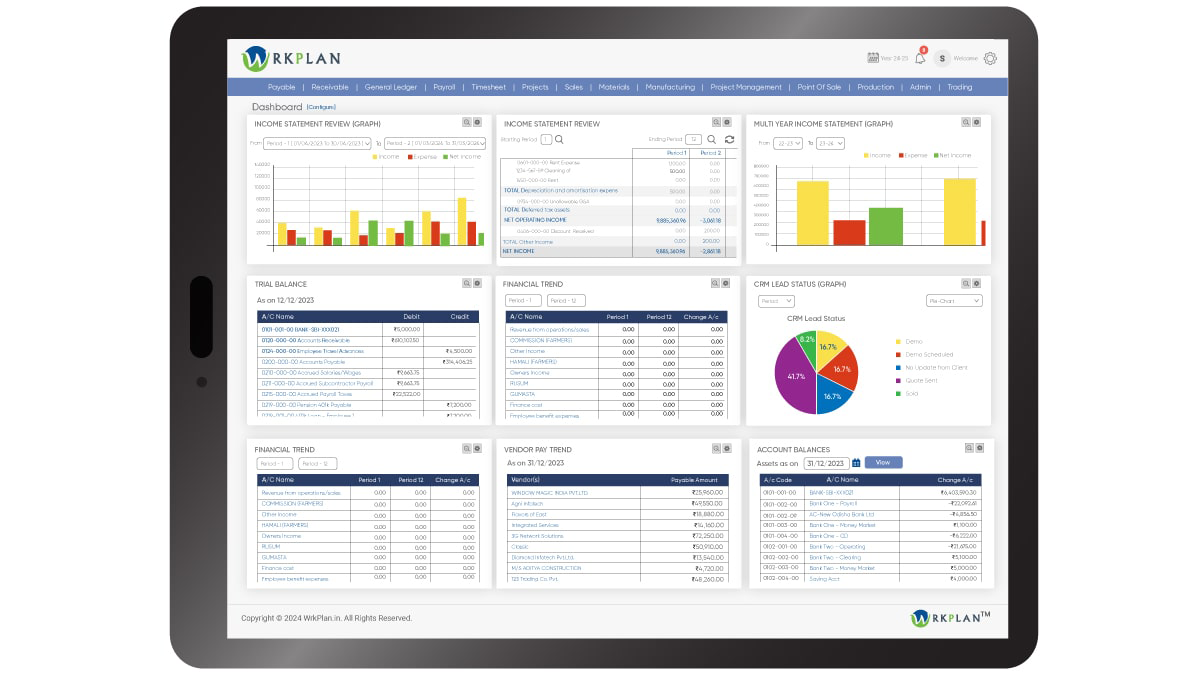Image resolution: width=1200 pixels, height=675 pixels.
Task: Click the calendar icon next to Year 24-25
Action: 872,57
